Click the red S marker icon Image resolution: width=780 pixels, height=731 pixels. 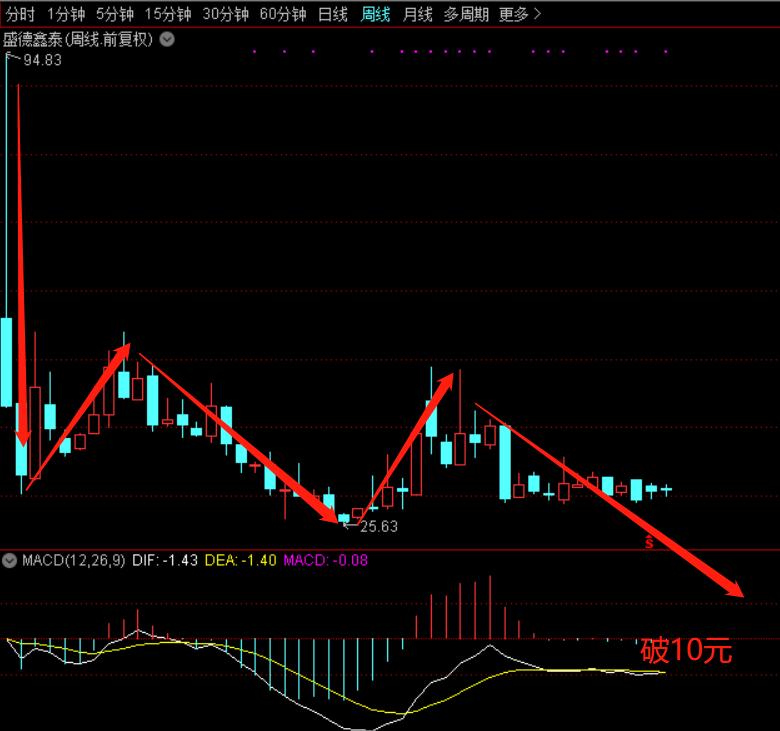pyautogui.click(x=649, y=541)
